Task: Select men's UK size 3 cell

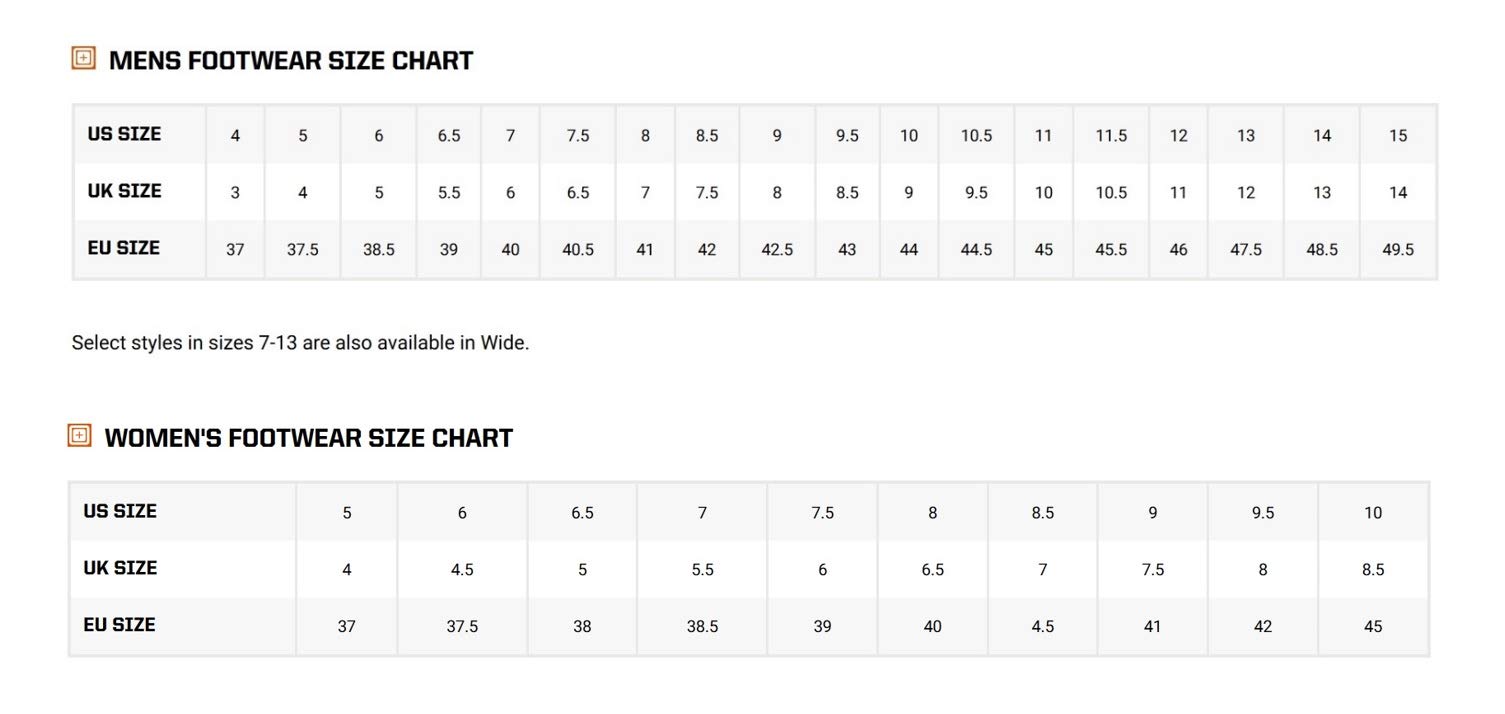Action: [x=235, y=193]
